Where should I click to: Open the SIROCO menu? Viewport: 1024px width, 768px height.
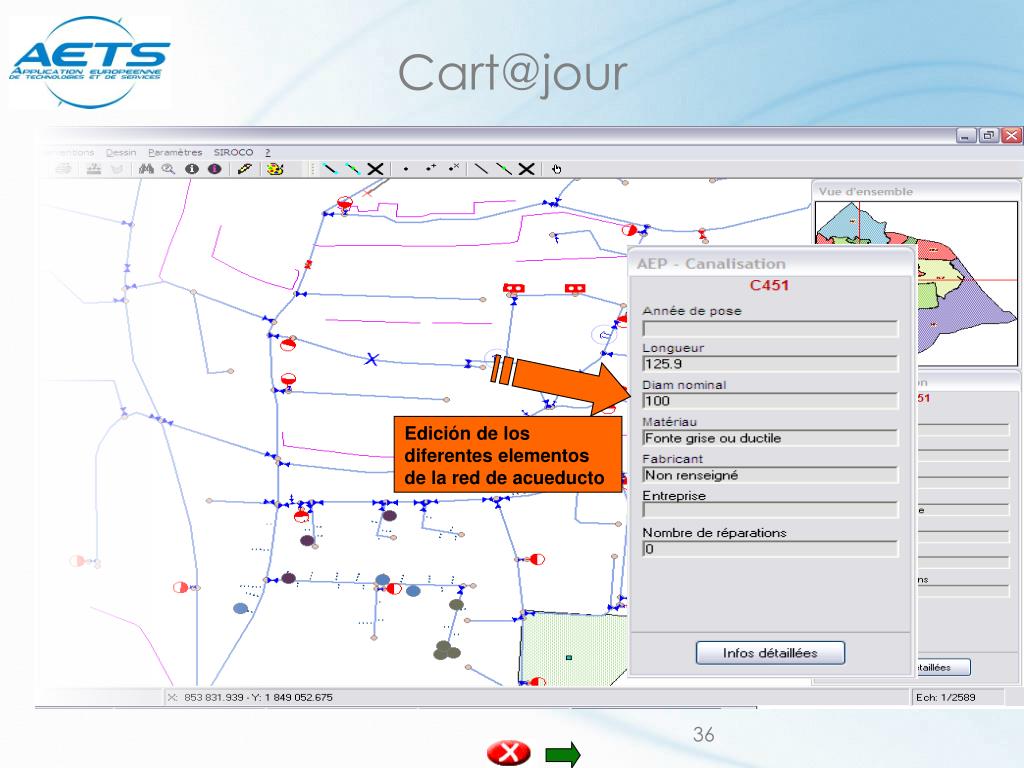tap(233, 152)
